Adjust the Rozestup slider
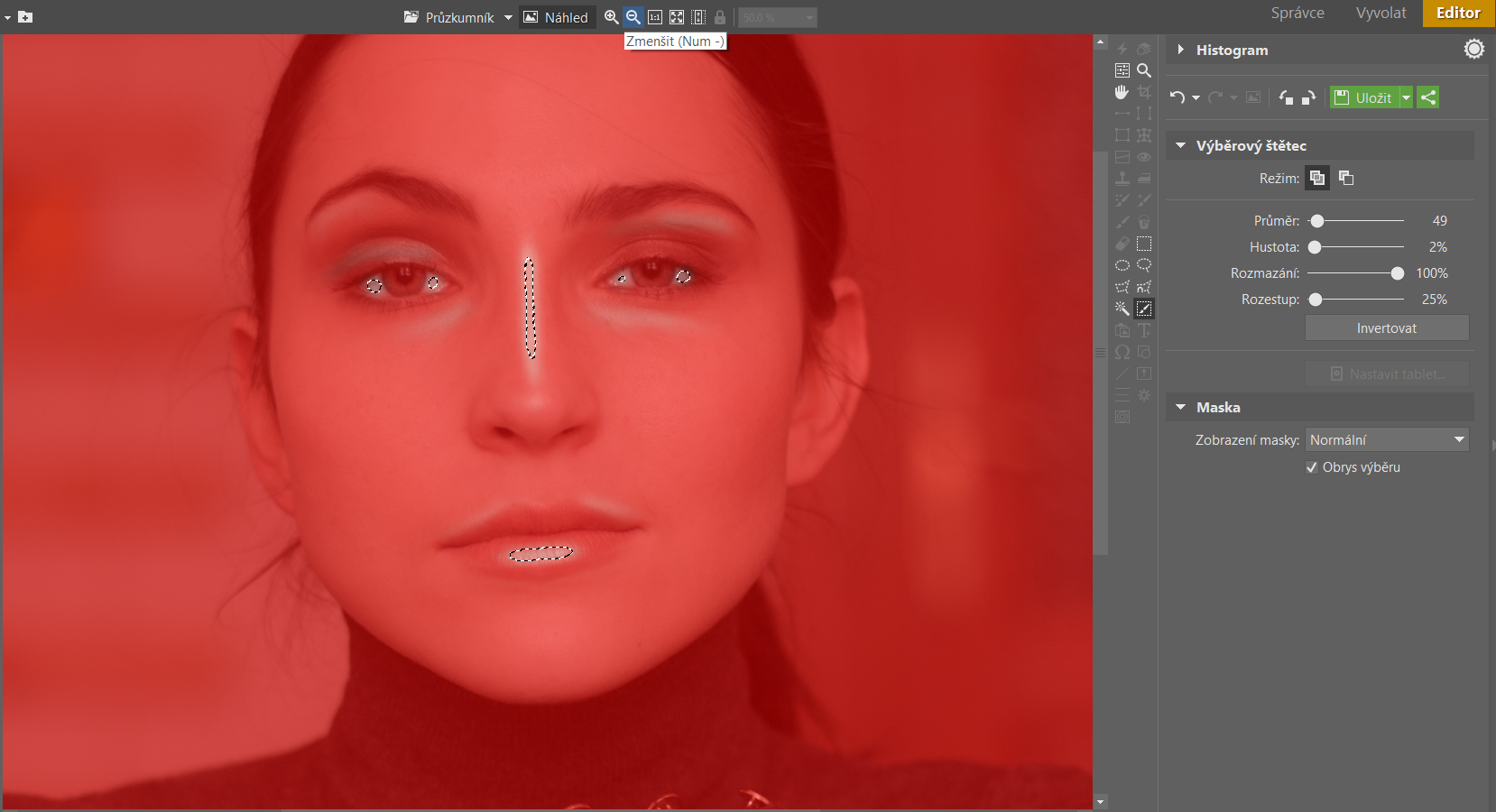This screenshot has height=812, width=1496. [x=1316, y=300]
